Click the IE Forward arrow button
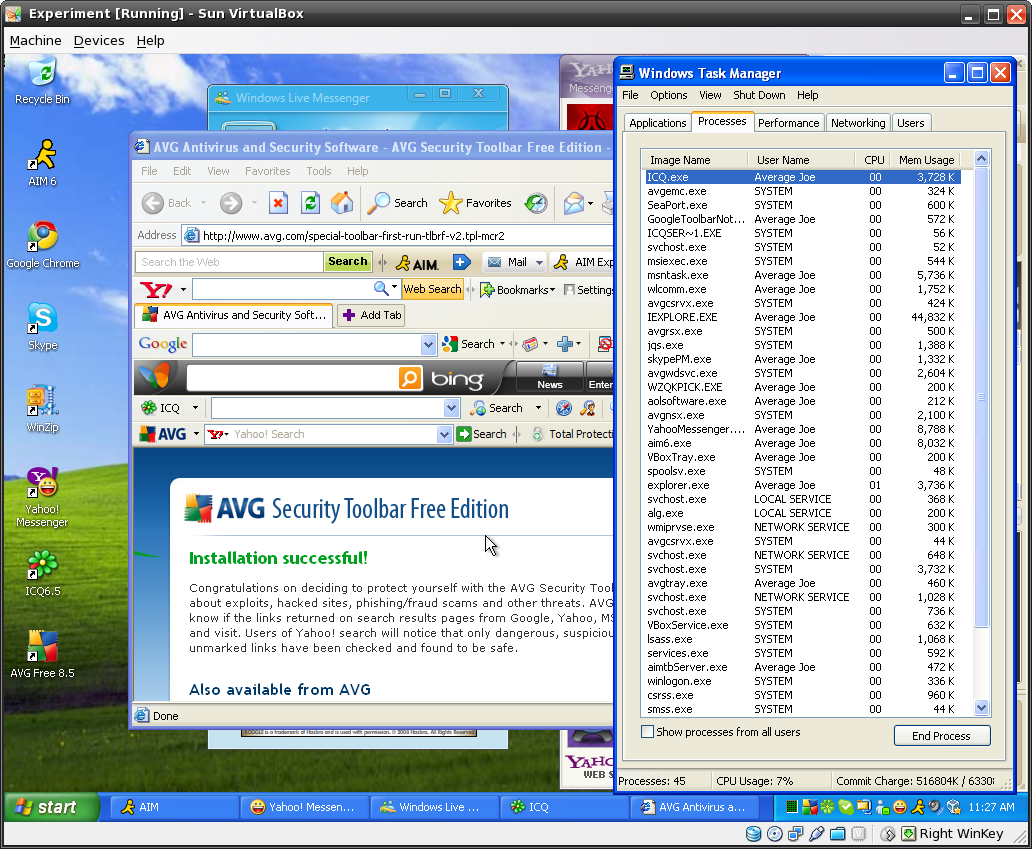Screen dimensions: 1032x849 pyautogui.click(x=230, y=203)
